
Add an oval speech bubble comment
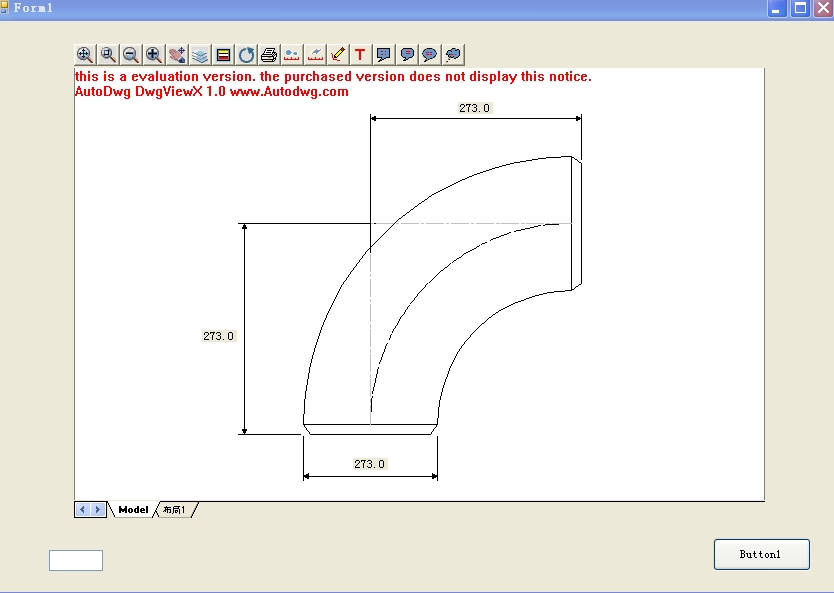click(430, 55)
